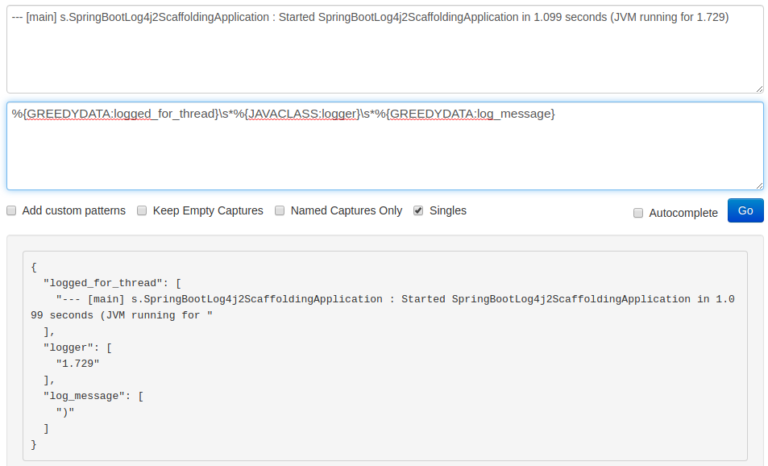Check the Named Captures Only box
Image resolution: width=768 pixels, height=466 pixels.
pos(280,211)
